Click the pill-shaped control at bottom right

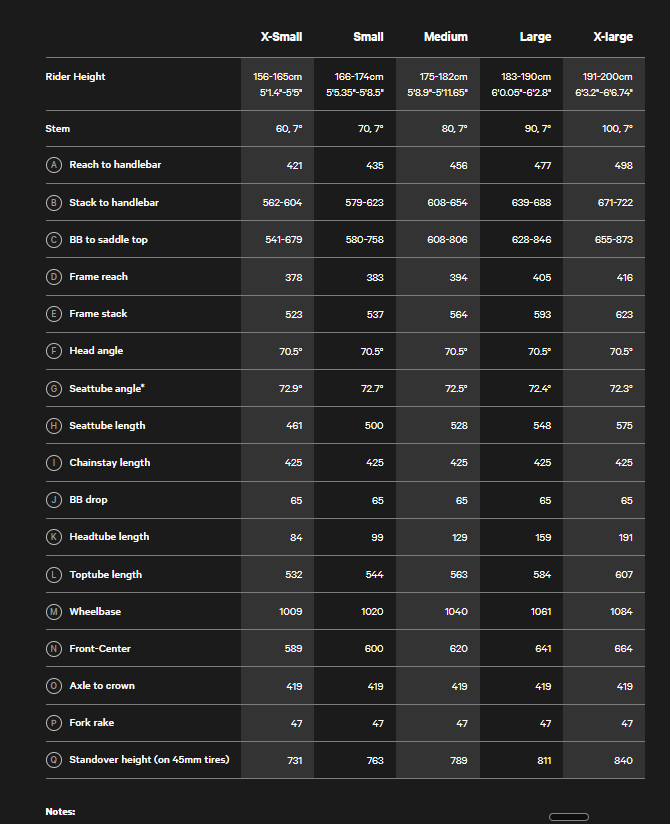point(569,817)
